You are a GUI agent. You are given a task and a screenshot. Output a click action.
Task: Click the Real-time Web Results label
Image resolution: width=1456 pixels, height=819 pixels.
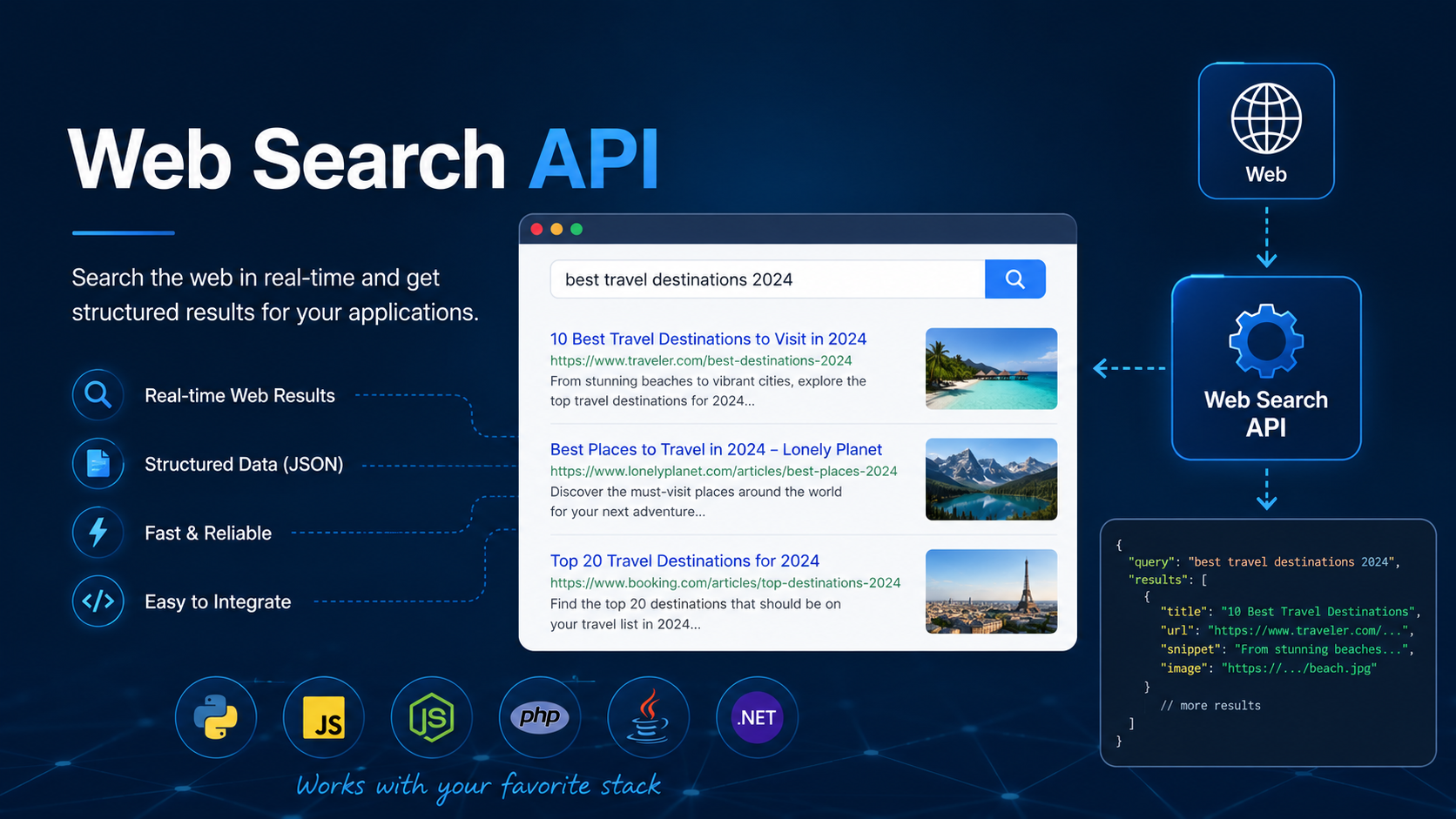[x=239, y=395]
